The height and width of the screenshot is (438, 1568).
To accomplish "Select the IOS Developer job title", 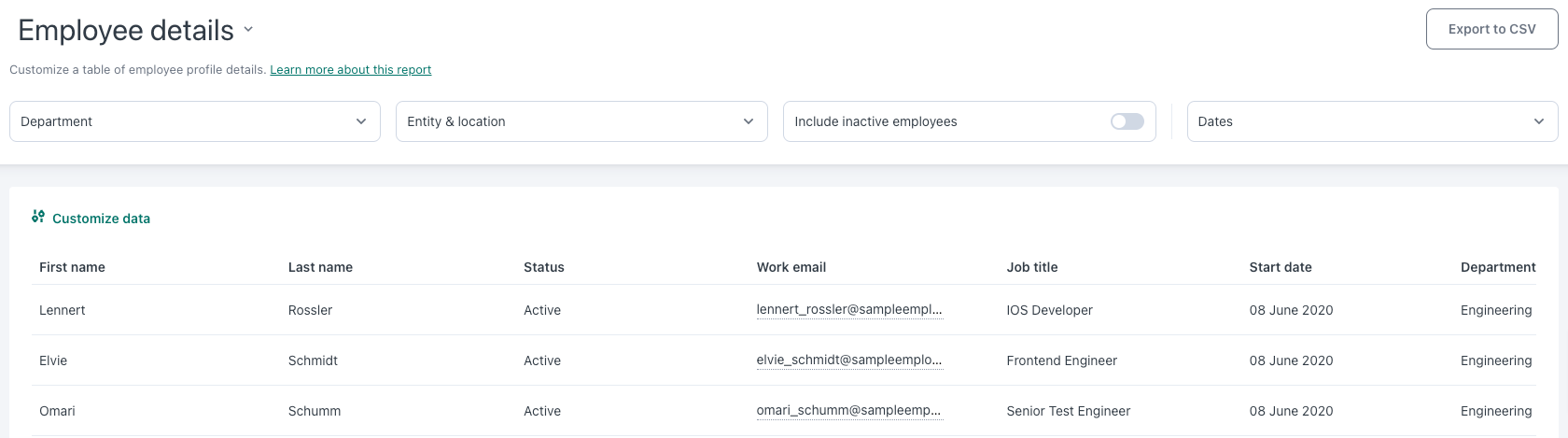I will 1050,310.
